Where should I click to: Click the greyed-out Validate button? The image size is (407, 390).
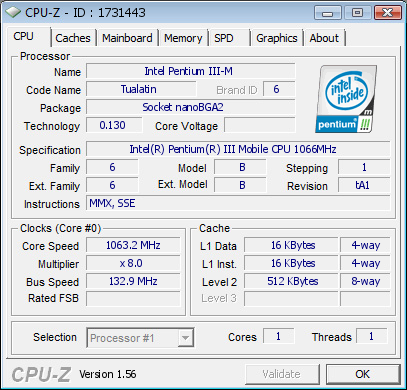click(282, 374)
